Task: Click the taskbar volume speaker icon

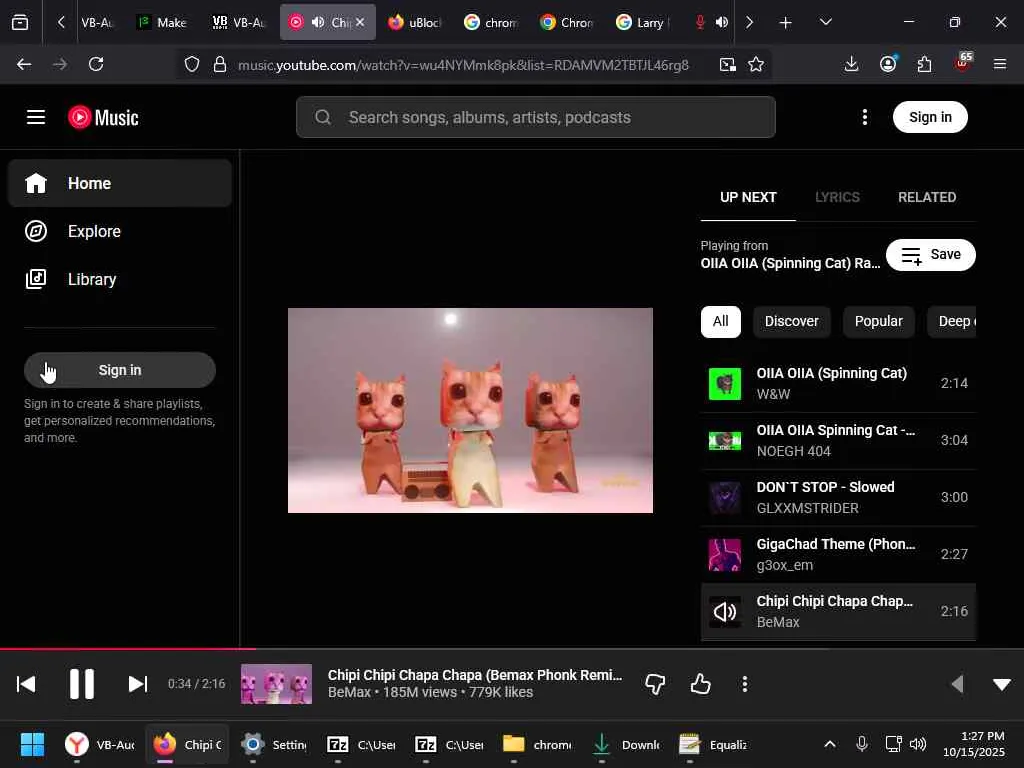Action: (918, 744)
